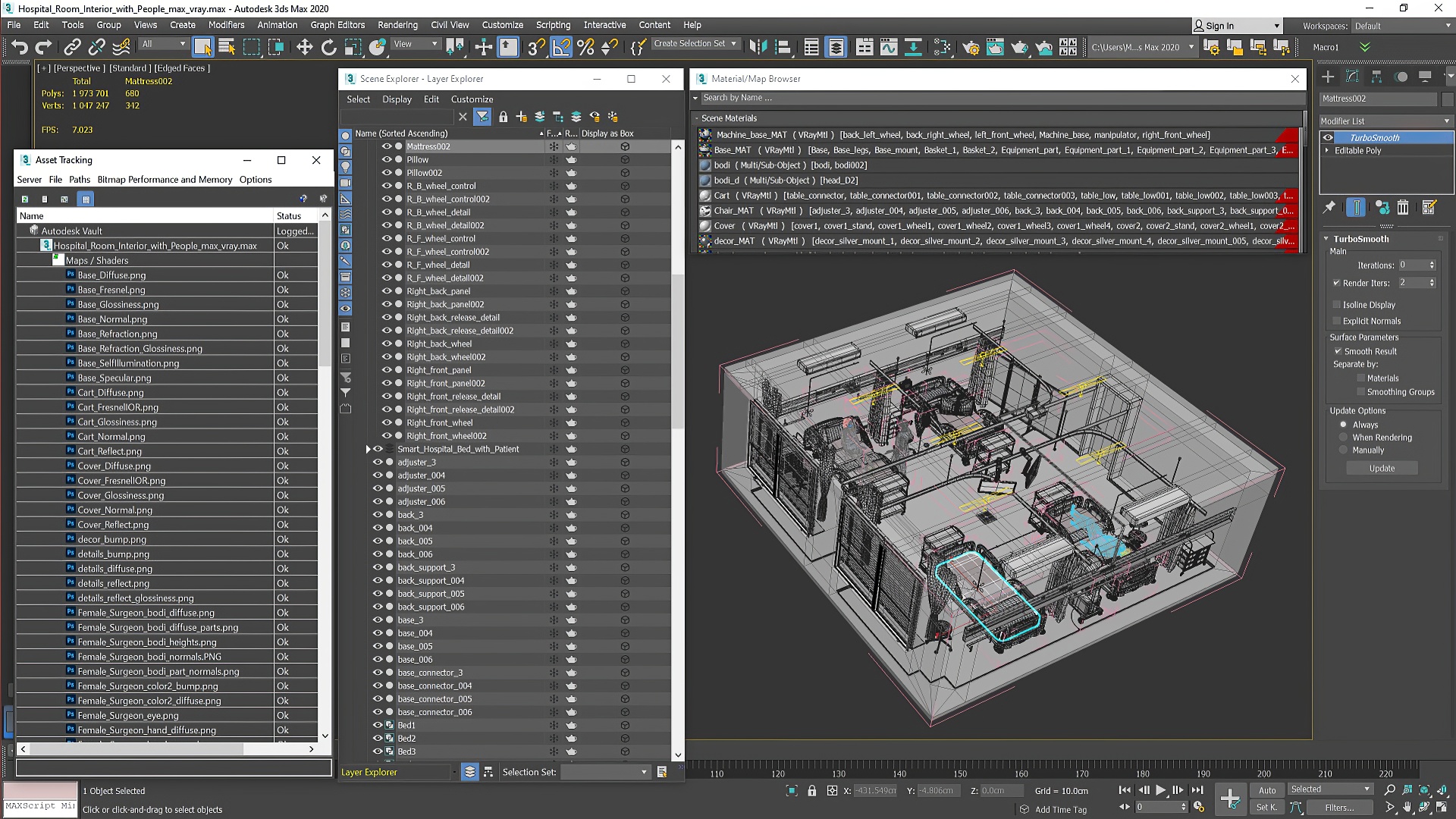Image resolution: width=1456 pixels, height=819 pixels.
Task: Activate the Select and Link tool
Action: click(72, 47)
